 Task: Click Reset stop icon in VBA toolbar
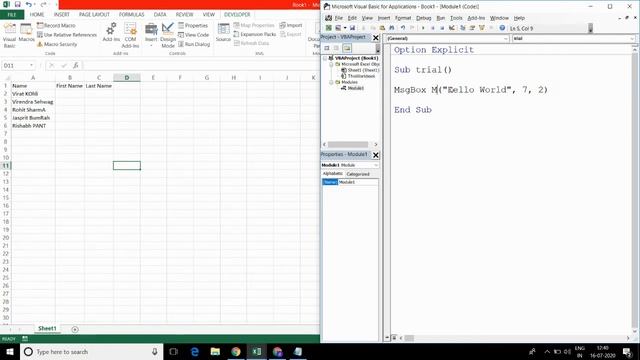442,28
